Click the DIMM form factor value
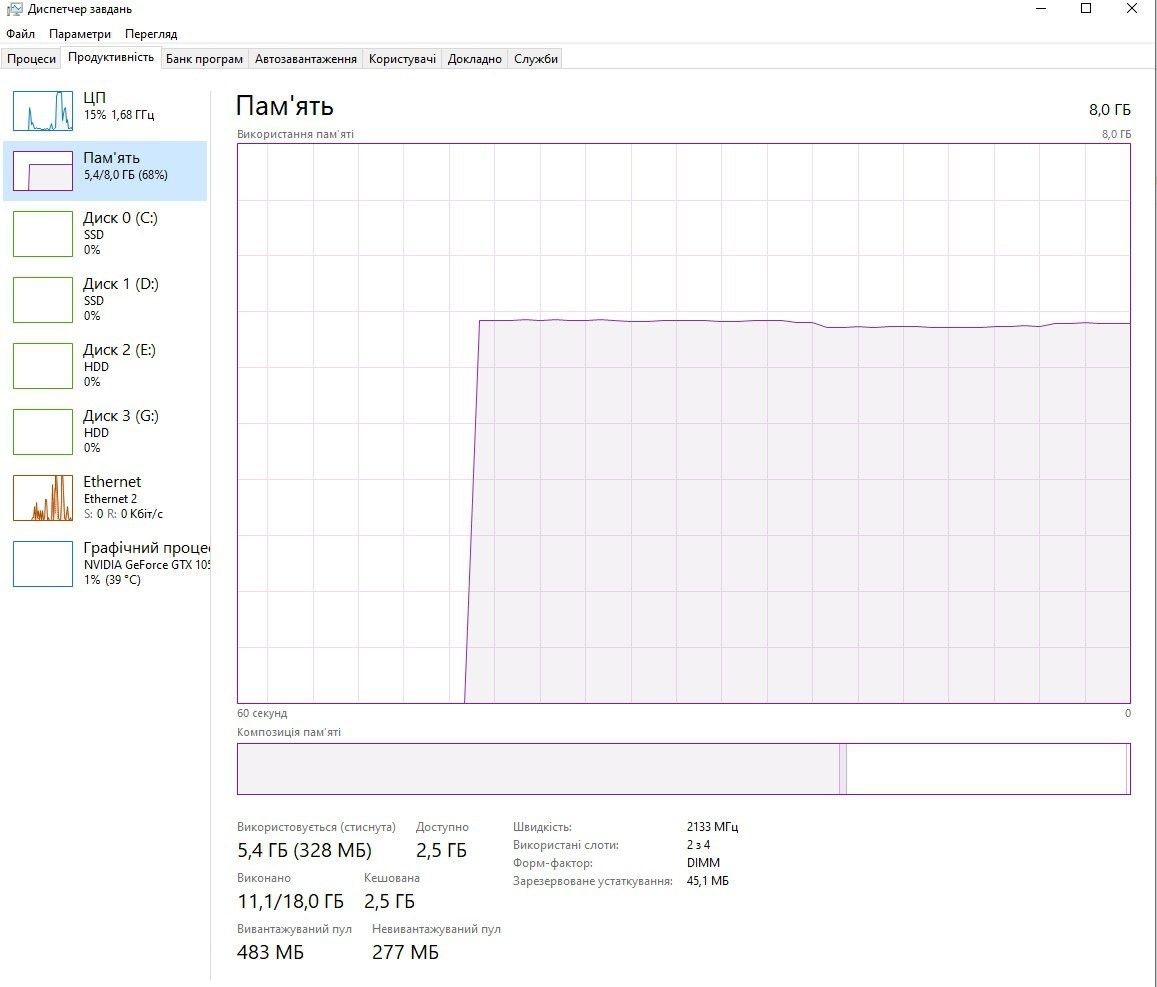 tap(703, 862)
